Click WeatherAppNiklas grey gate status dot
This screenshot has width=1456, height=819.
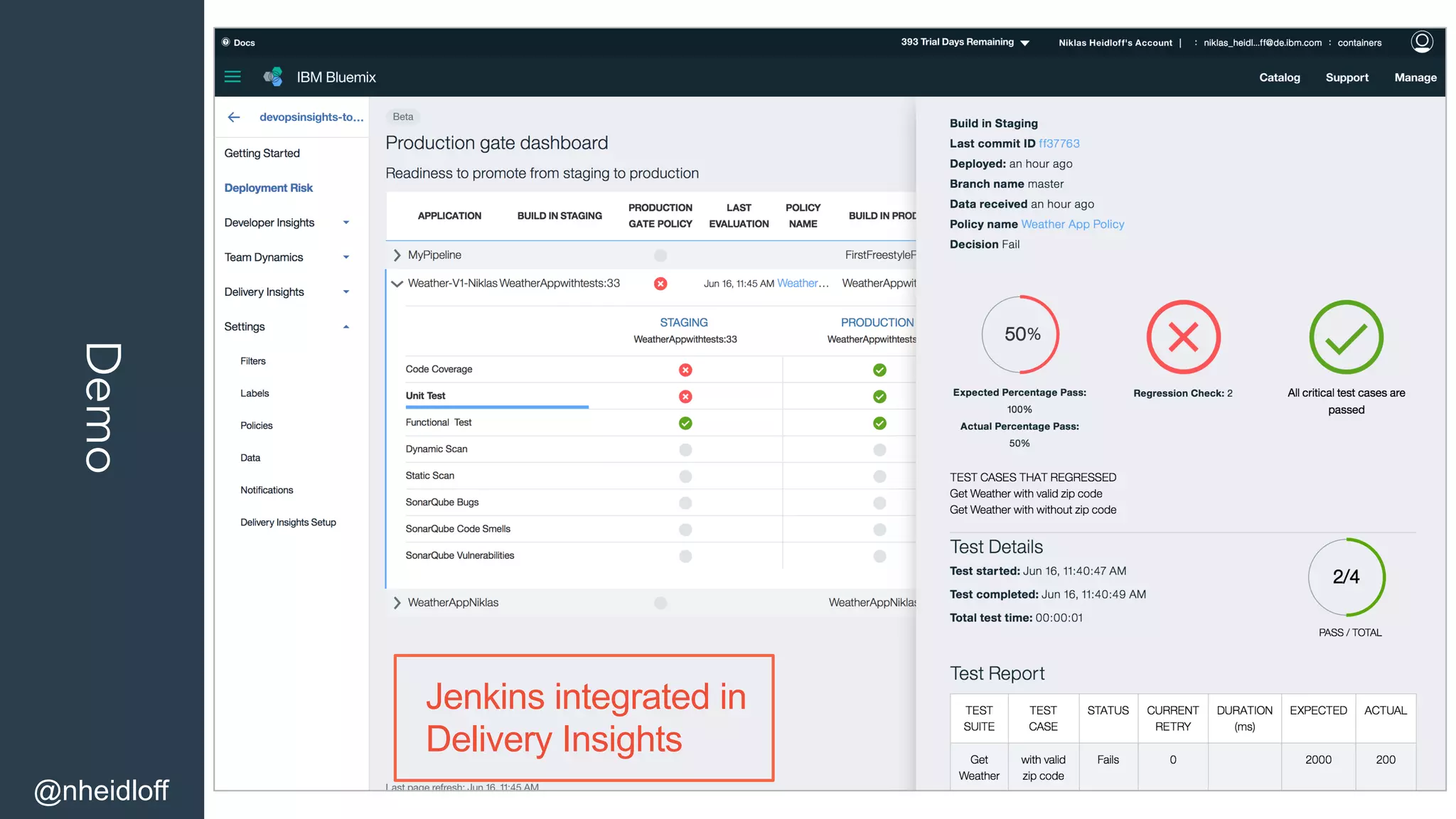point(660,603)
